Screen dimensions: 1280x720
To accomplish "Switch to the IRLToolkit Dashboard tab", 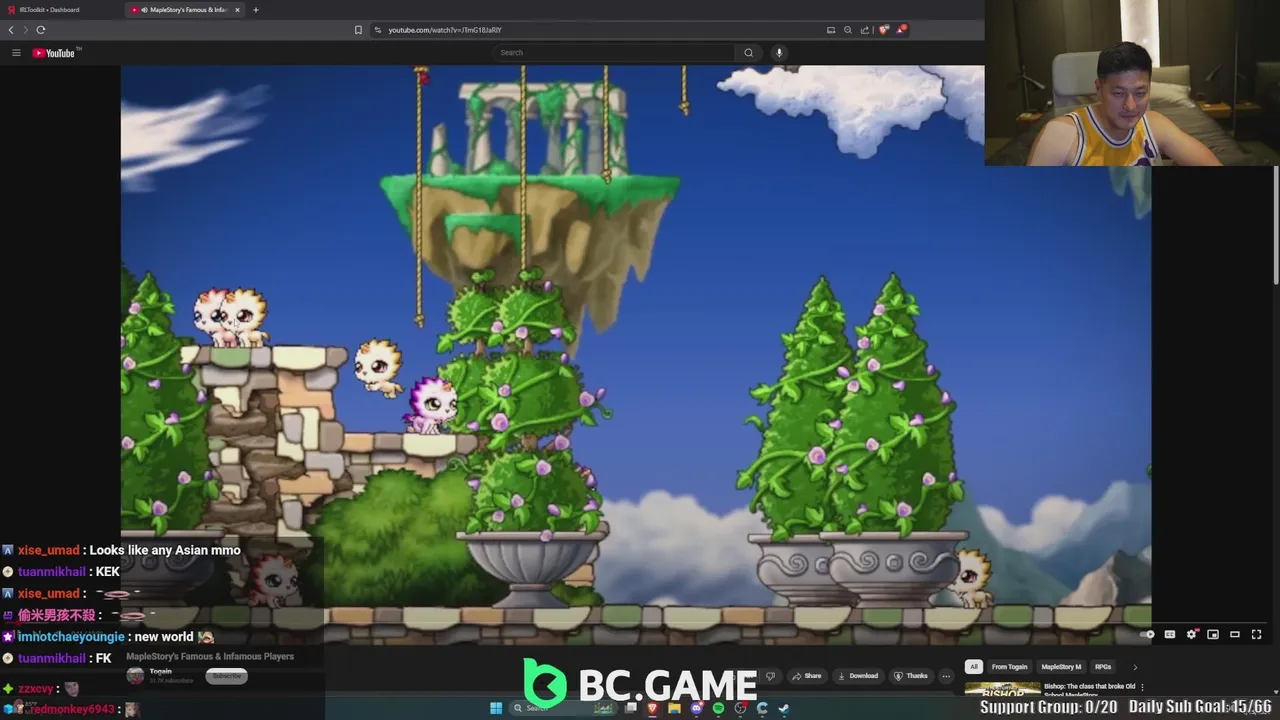I will pyautogui.click(x=60, y=10).
